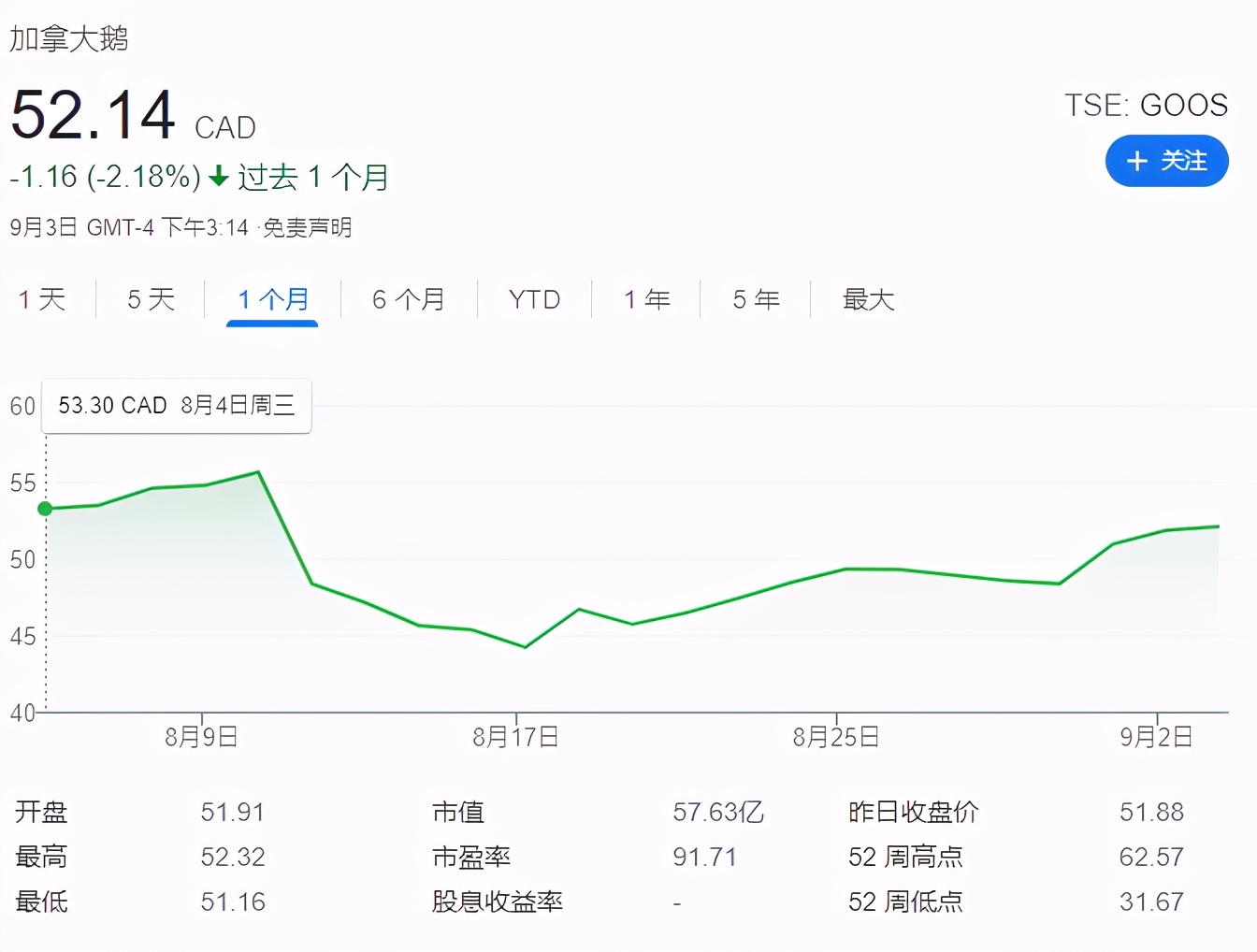The width and height of the screenshot is (1257, 952).
Task: Select the 1 天 time range tab
Action: point(42,299)
